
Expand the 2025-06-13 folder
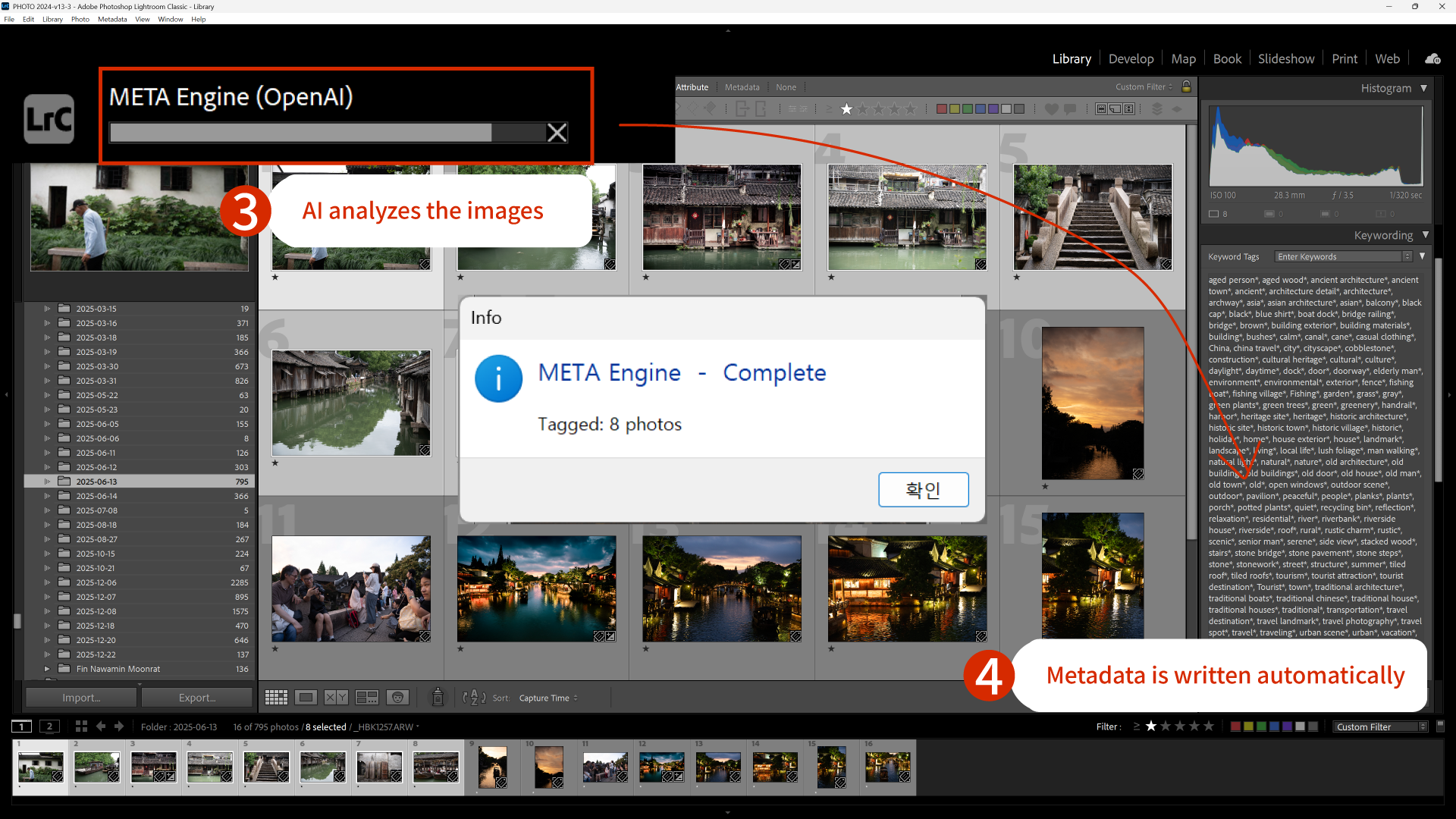tap(47, 482)
